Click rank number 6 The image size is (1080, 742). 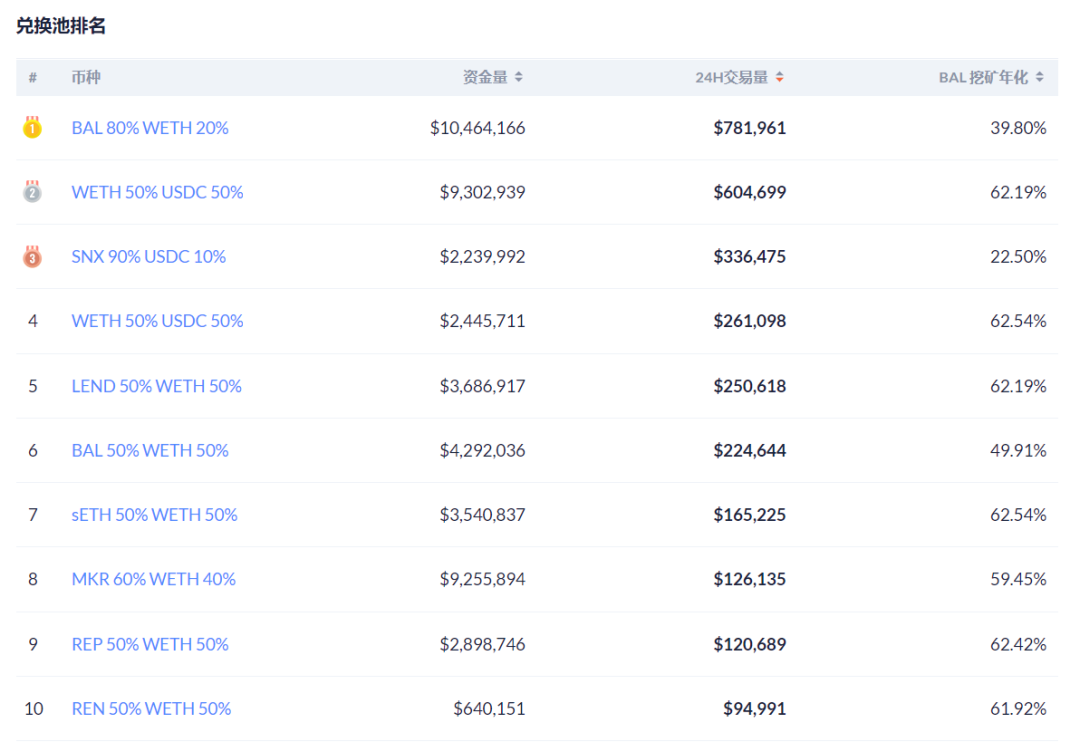[x=32, y=451]
